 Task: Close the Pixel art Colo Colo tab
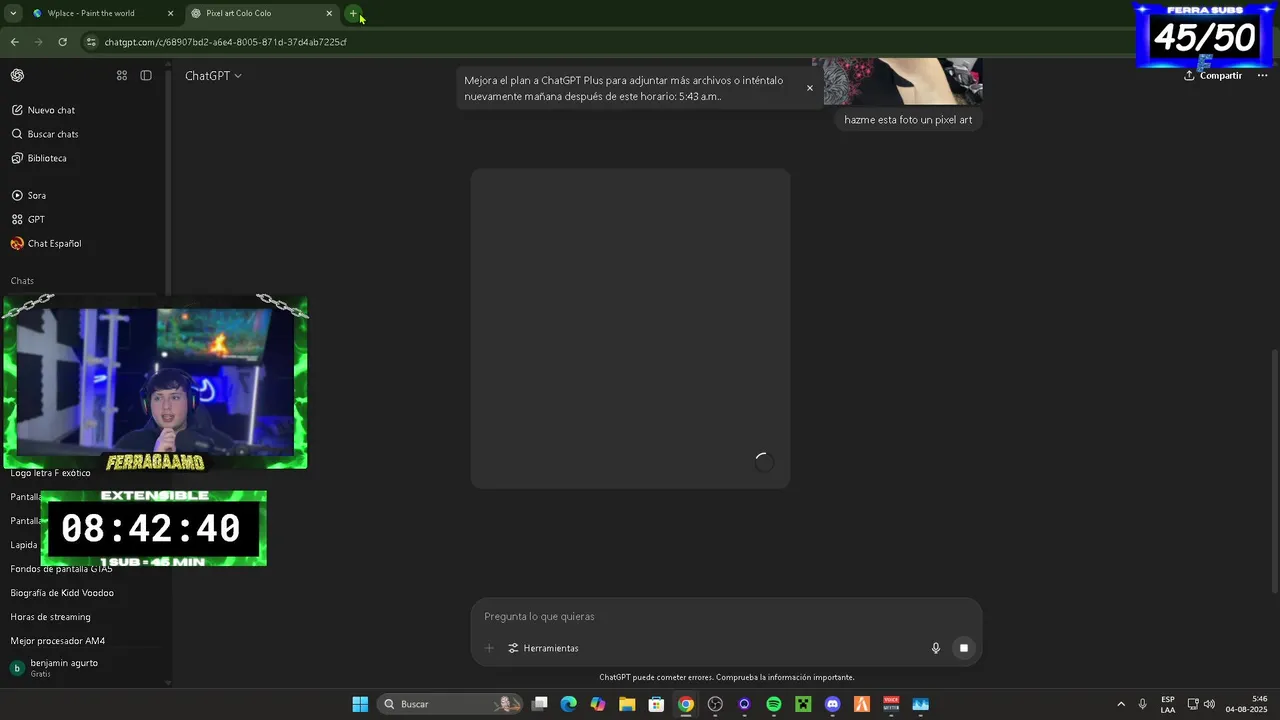point(329,13)
